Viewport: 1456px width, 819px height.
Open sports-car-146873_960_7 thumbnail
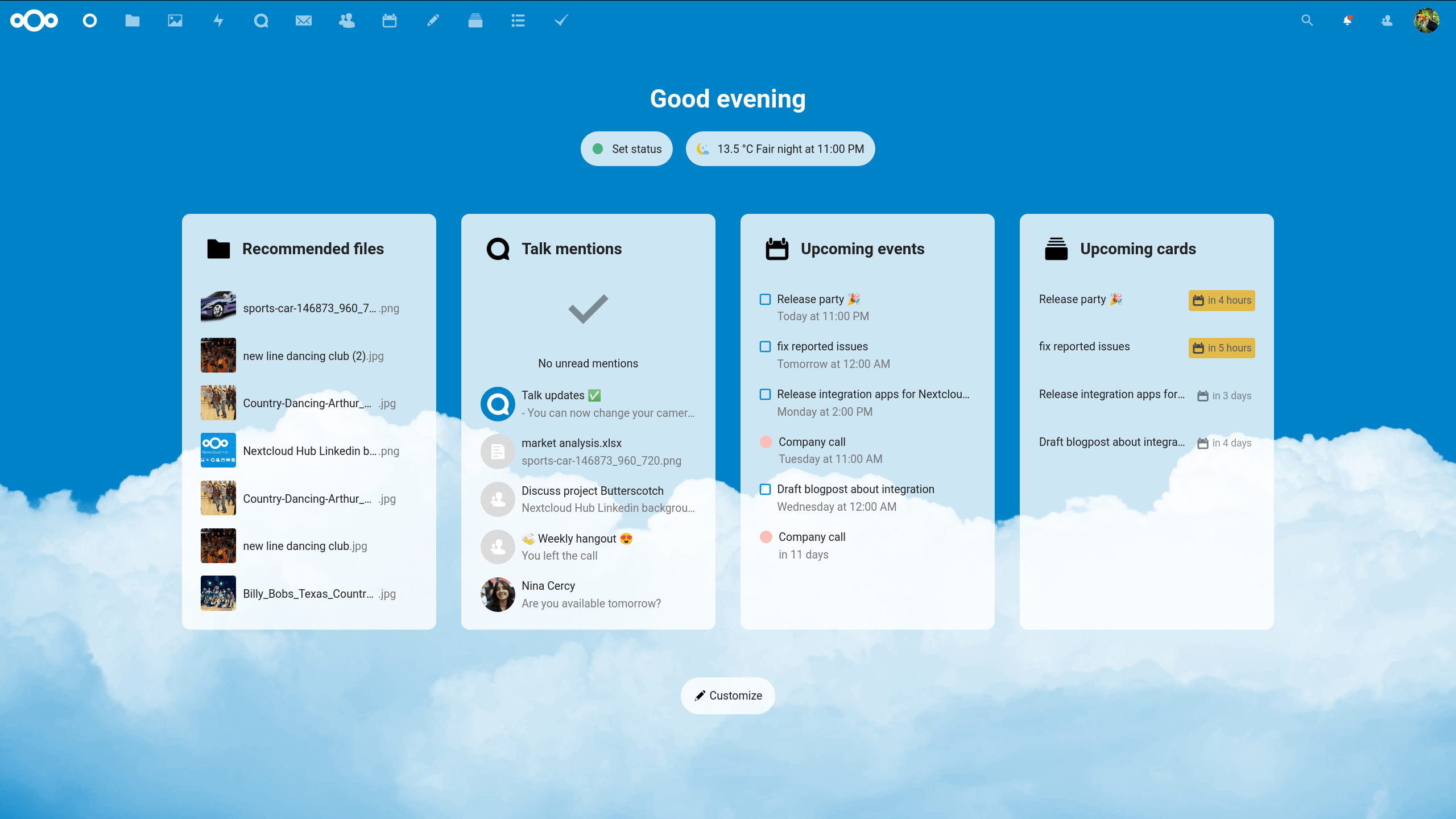pyautogui.click(x=218, y=308)
